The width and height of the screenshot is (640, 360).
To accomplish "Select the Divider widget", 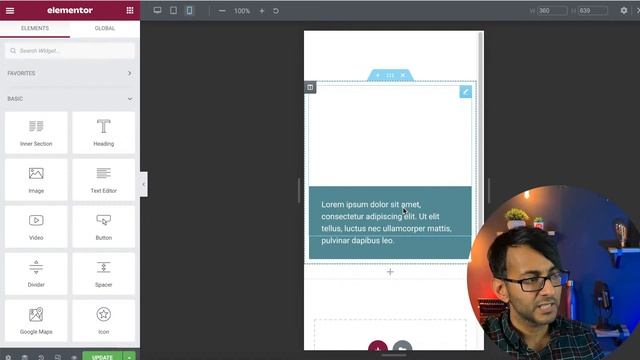I will [x=36, y=273].
